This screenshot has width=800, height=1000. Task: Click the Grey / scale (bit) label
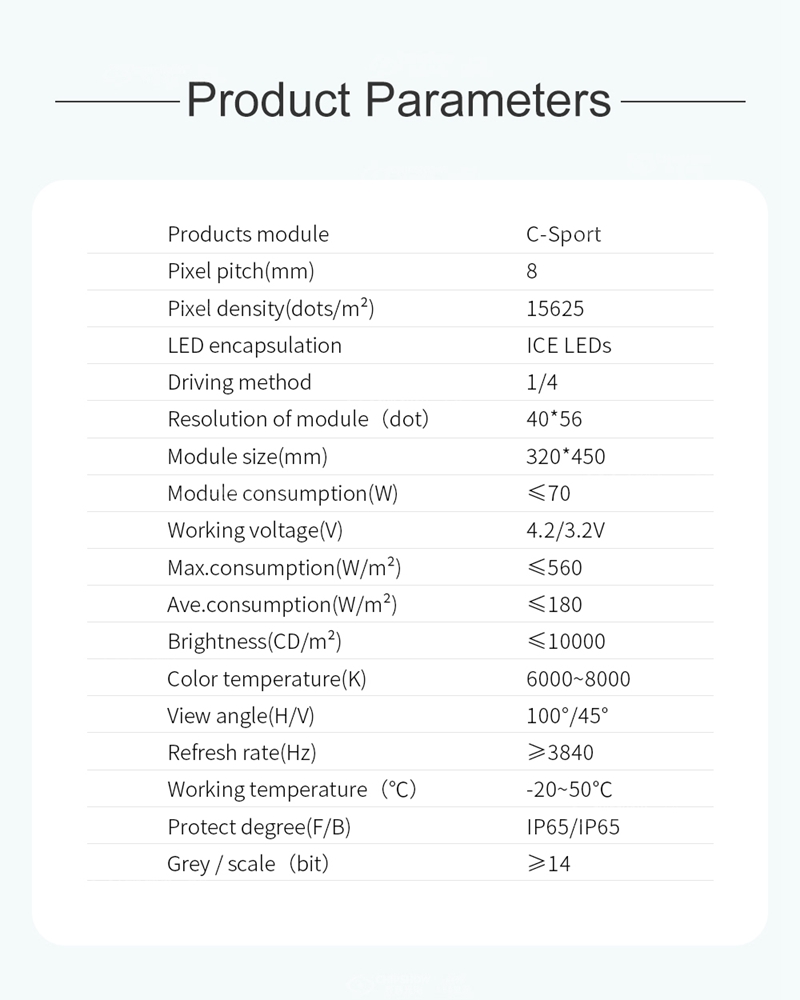(x=248, y=864)
